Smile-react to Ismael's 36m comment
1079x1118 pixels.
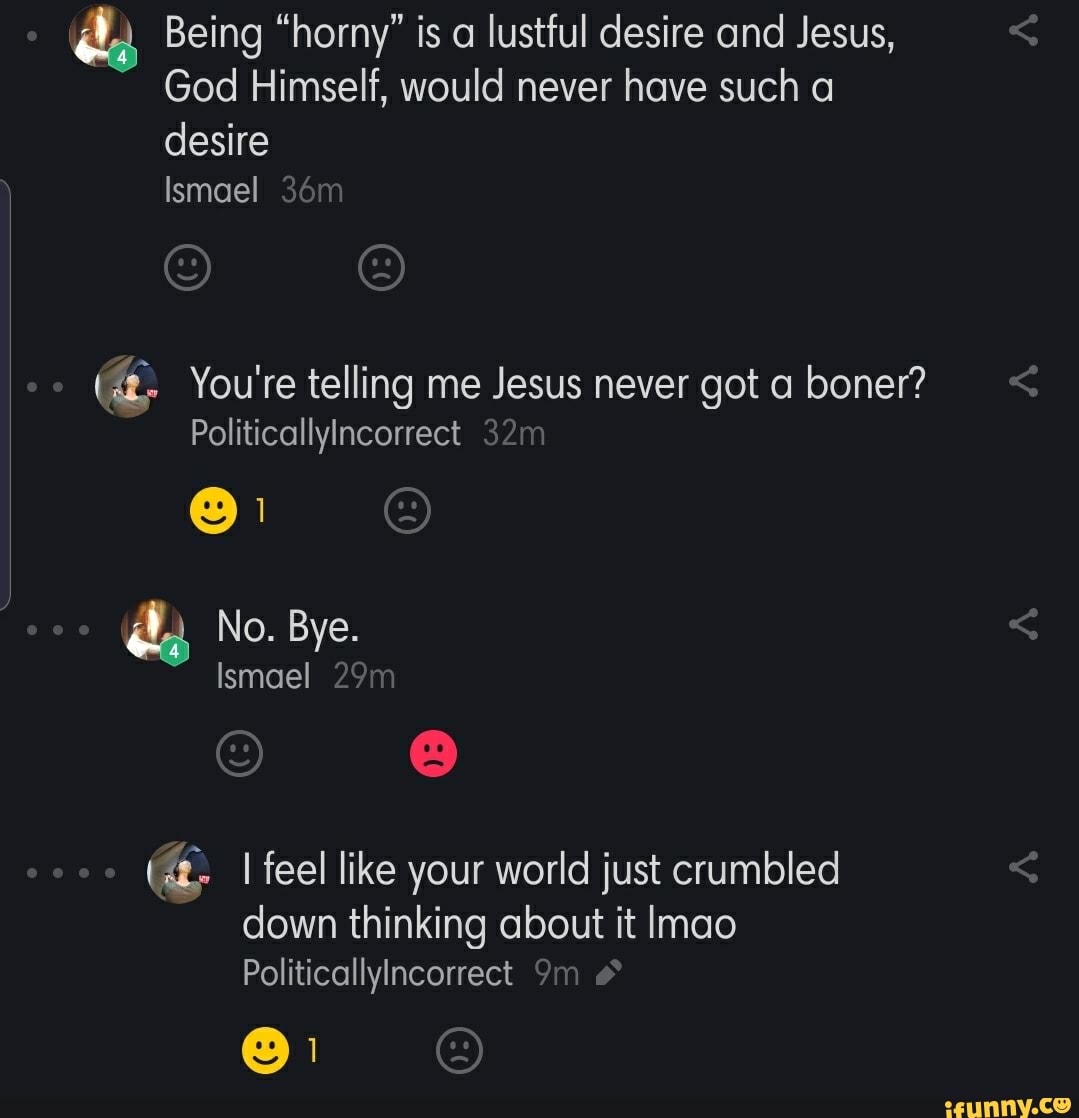(x=187, y=268)
